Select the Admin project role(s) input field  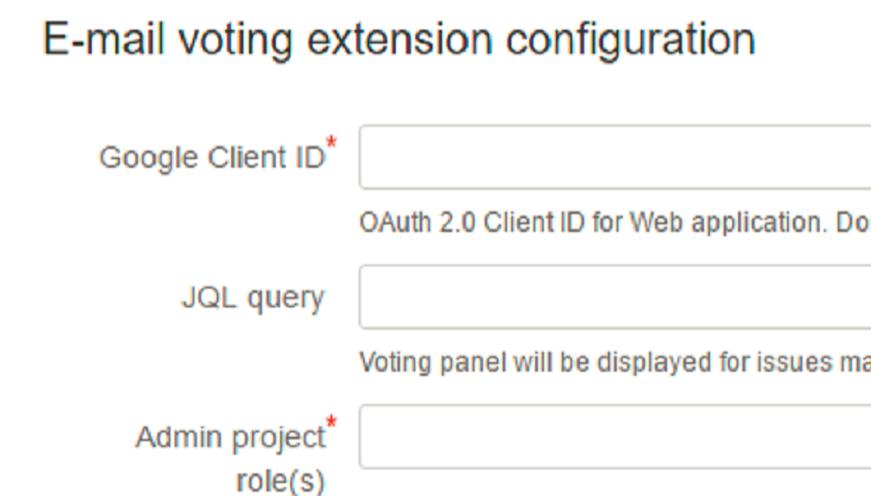tap(614, 437)
